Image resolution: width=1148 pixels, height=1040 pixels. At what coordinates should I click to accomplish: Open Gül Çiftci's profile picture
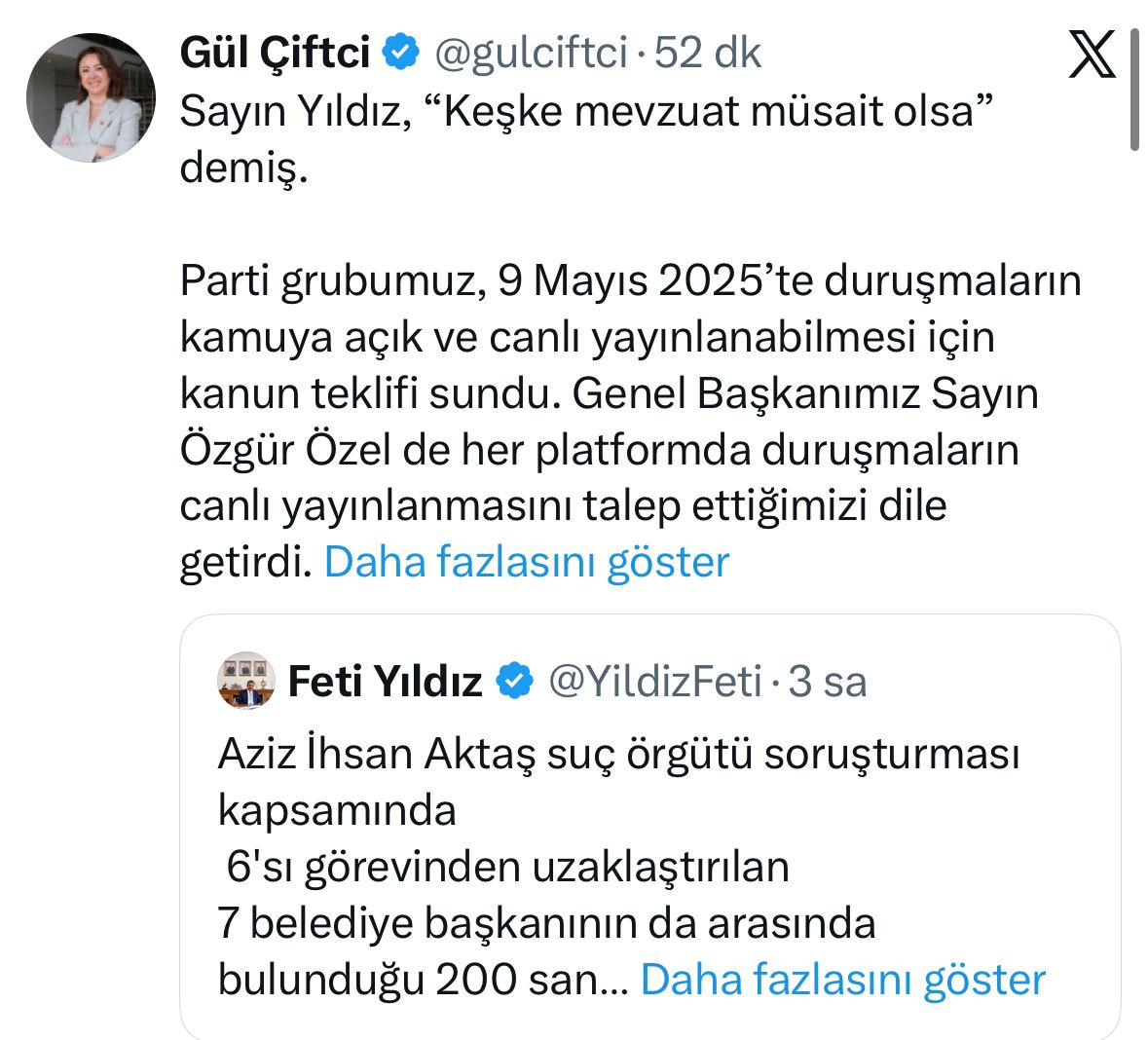(91, 97)
